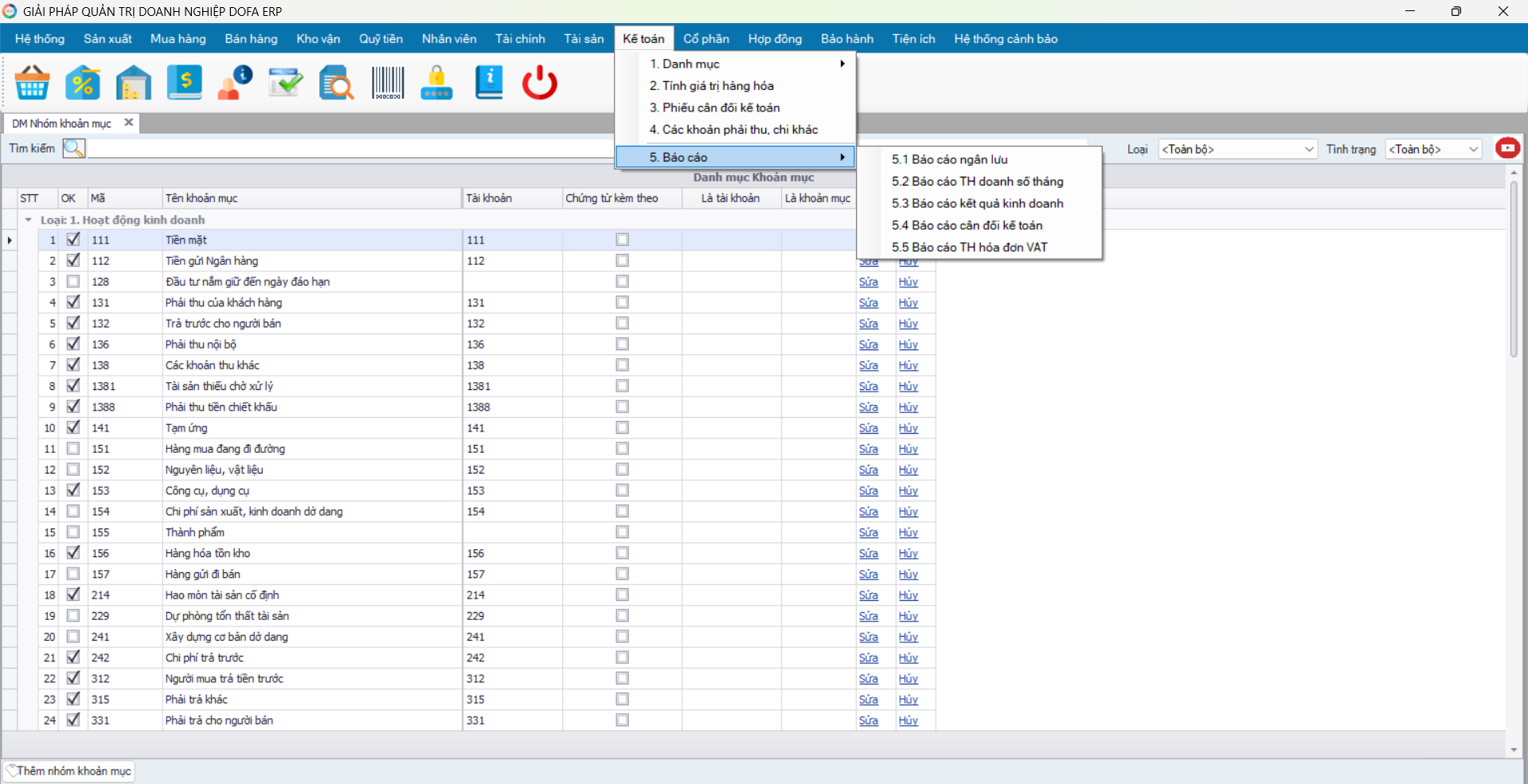Open the Loại dropdown filter

[x=1237, y=149]
